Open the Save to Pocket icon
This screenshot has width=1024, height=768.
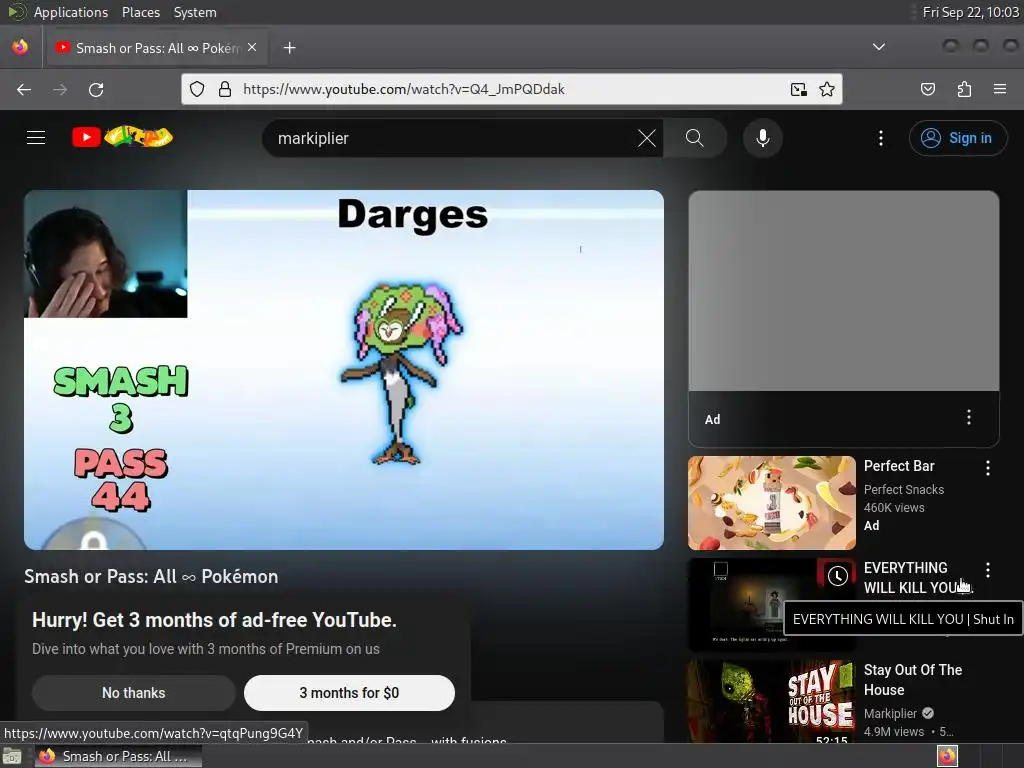click(928, 89)
